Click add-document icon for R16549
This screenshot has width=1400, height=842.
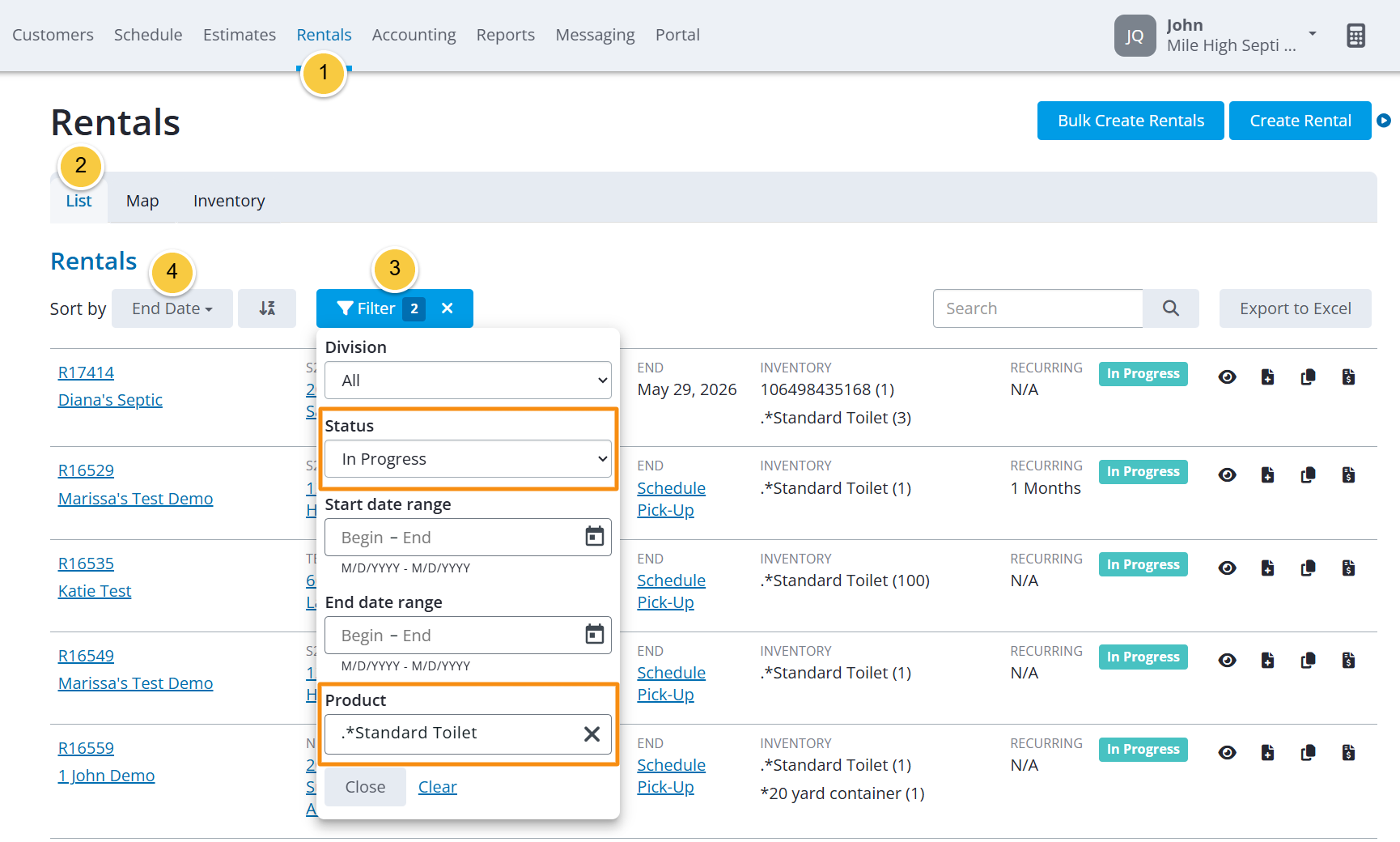1268,661
